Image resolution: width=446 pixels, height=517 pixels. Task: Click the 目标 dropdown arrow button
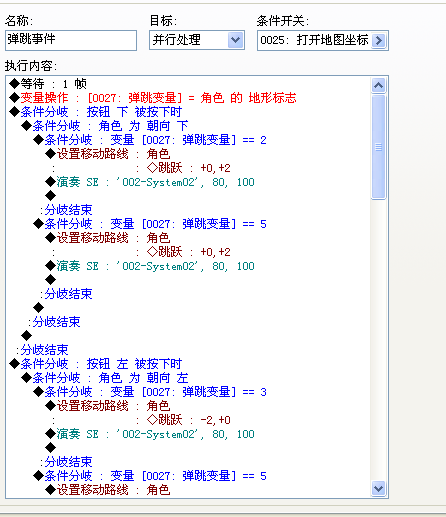pos(236,40)
